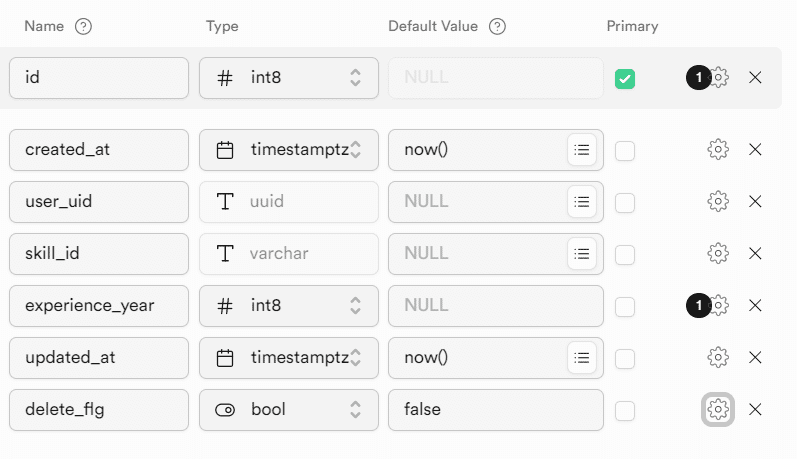Image resolution: width=797 pixels, height=459 pixels.
Task: Click help icon beside Default Value header
Action: (x=498, y=27)
